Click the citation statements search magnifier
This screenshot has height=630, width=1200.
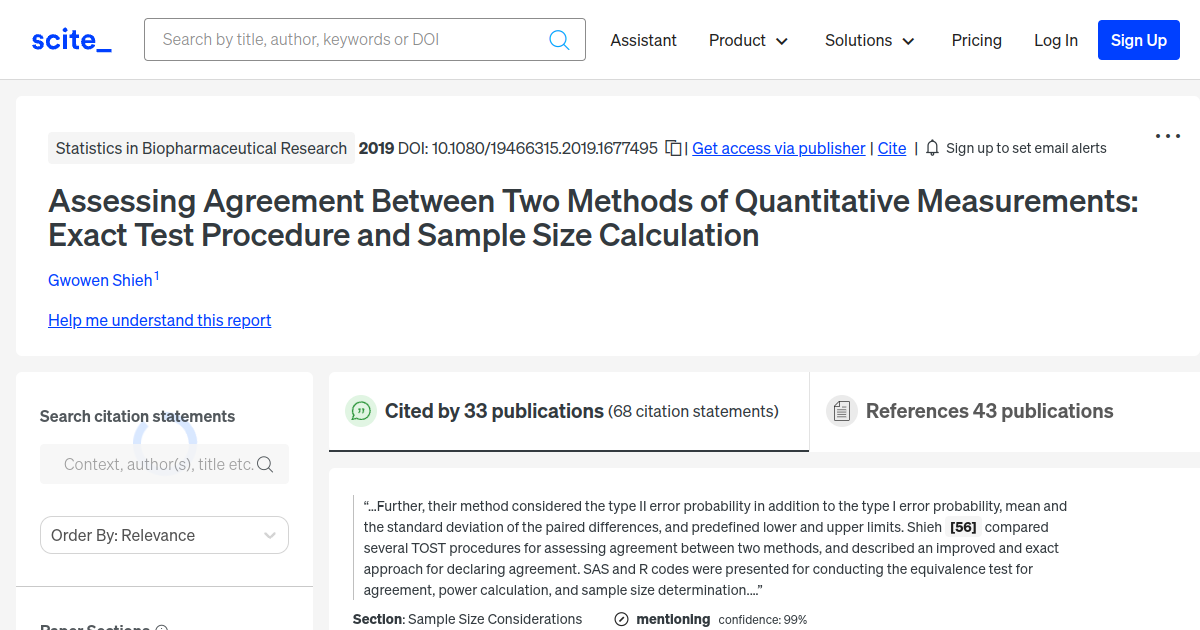[265, 464]
